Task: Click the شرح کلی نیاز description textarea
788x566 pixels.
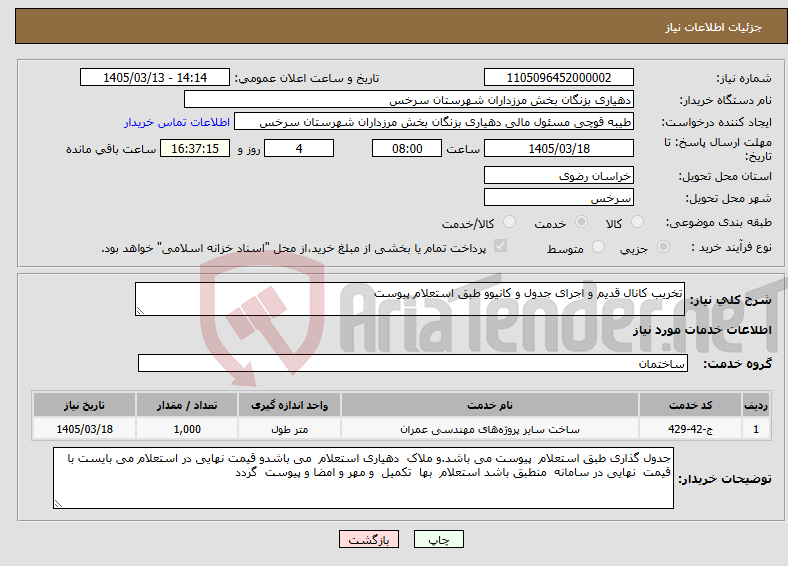Action: tap(410, 299)
